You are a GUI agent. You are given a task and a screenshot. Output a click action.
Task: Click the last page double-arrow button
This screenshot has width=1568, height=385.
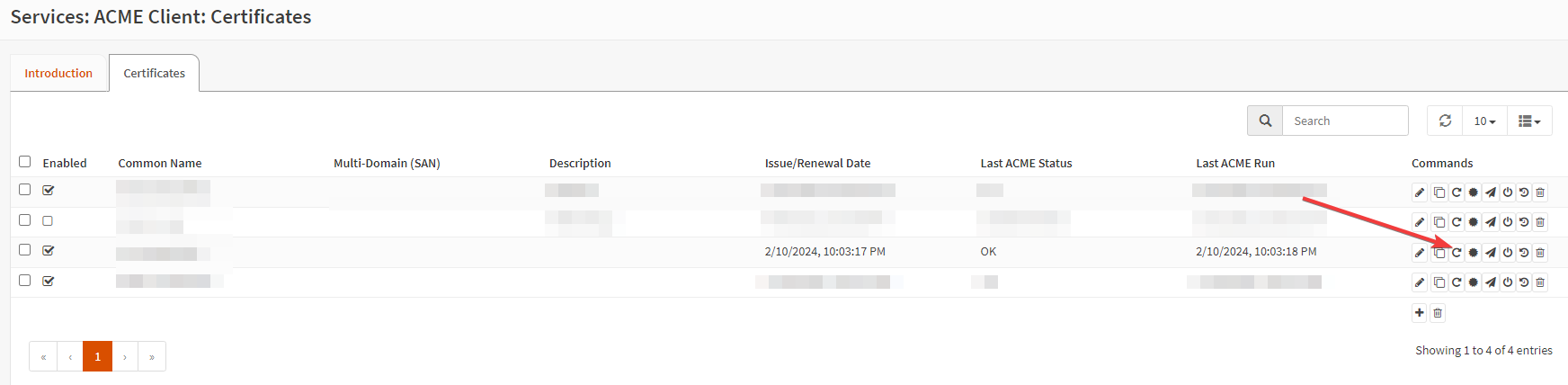[152, 356]
